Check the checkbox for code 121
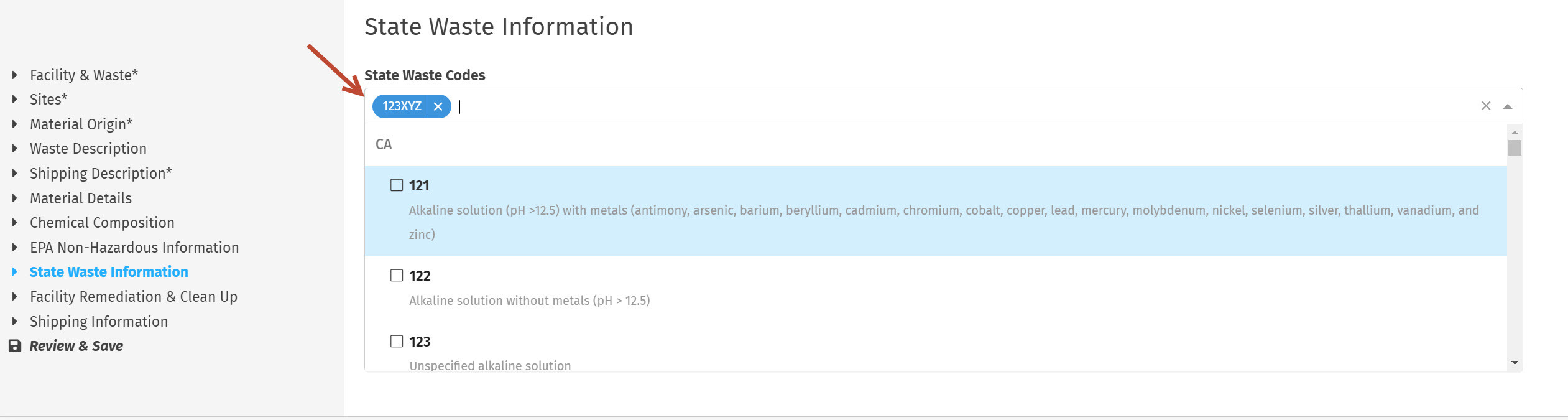The height and width of the screenshot is (420, 1568). click(x=396, y=185)
